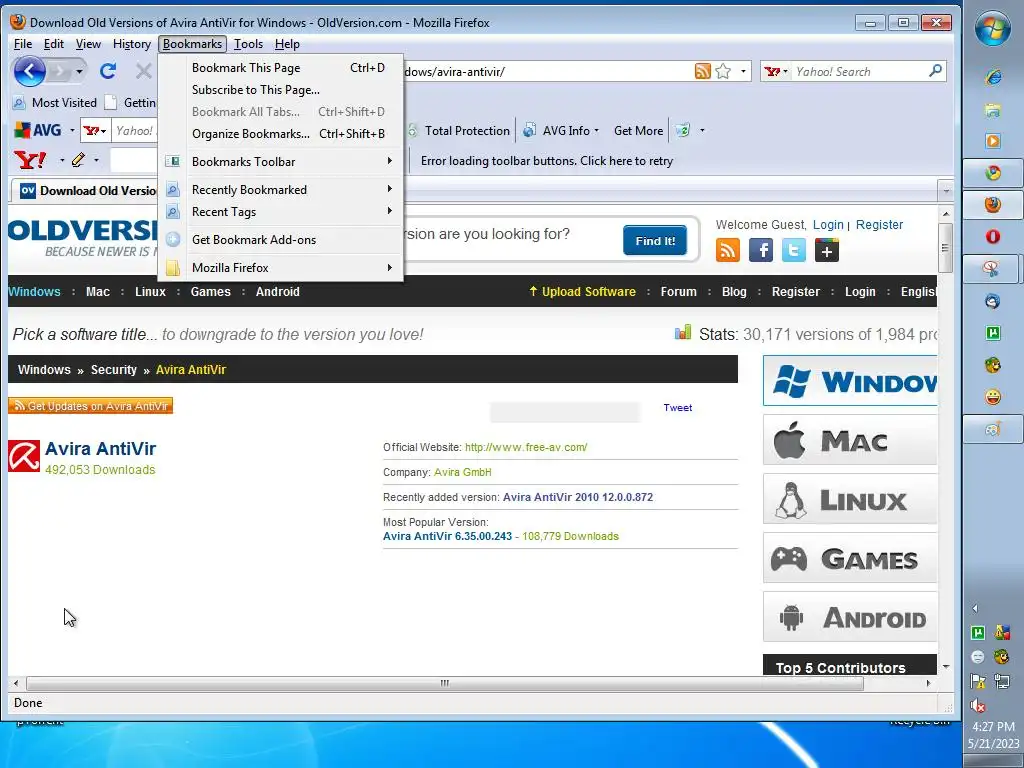Open Thunderbird from the taskbar
The height and width of the screenshot is (768, 1024).
pyautogui.click(x=993, y=300)
